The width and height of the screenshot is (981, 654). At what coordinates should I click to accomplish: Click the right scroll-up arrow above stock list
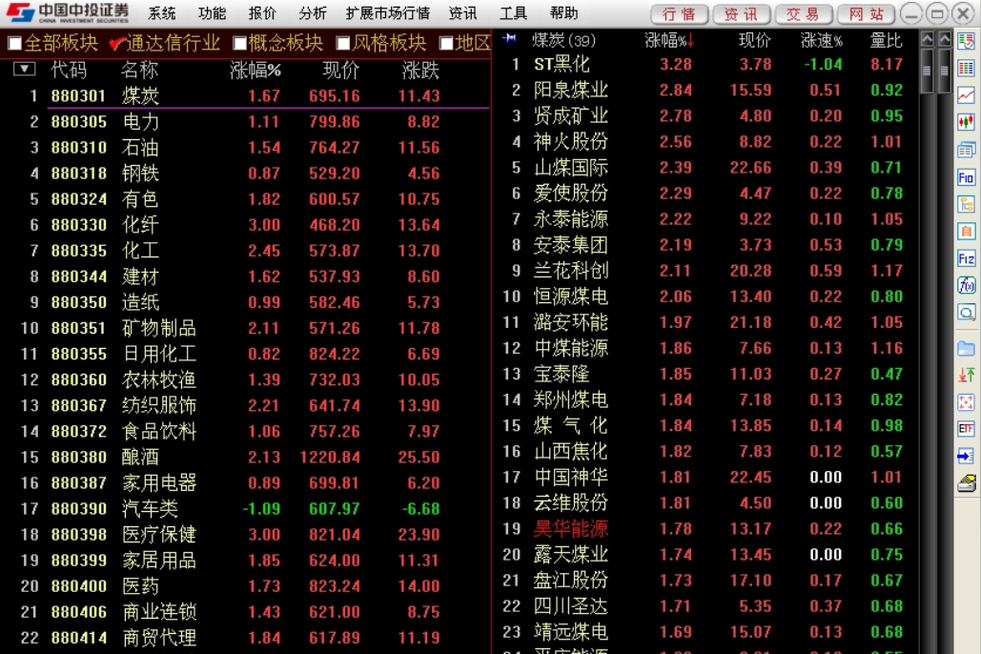(x=944, y=39)
